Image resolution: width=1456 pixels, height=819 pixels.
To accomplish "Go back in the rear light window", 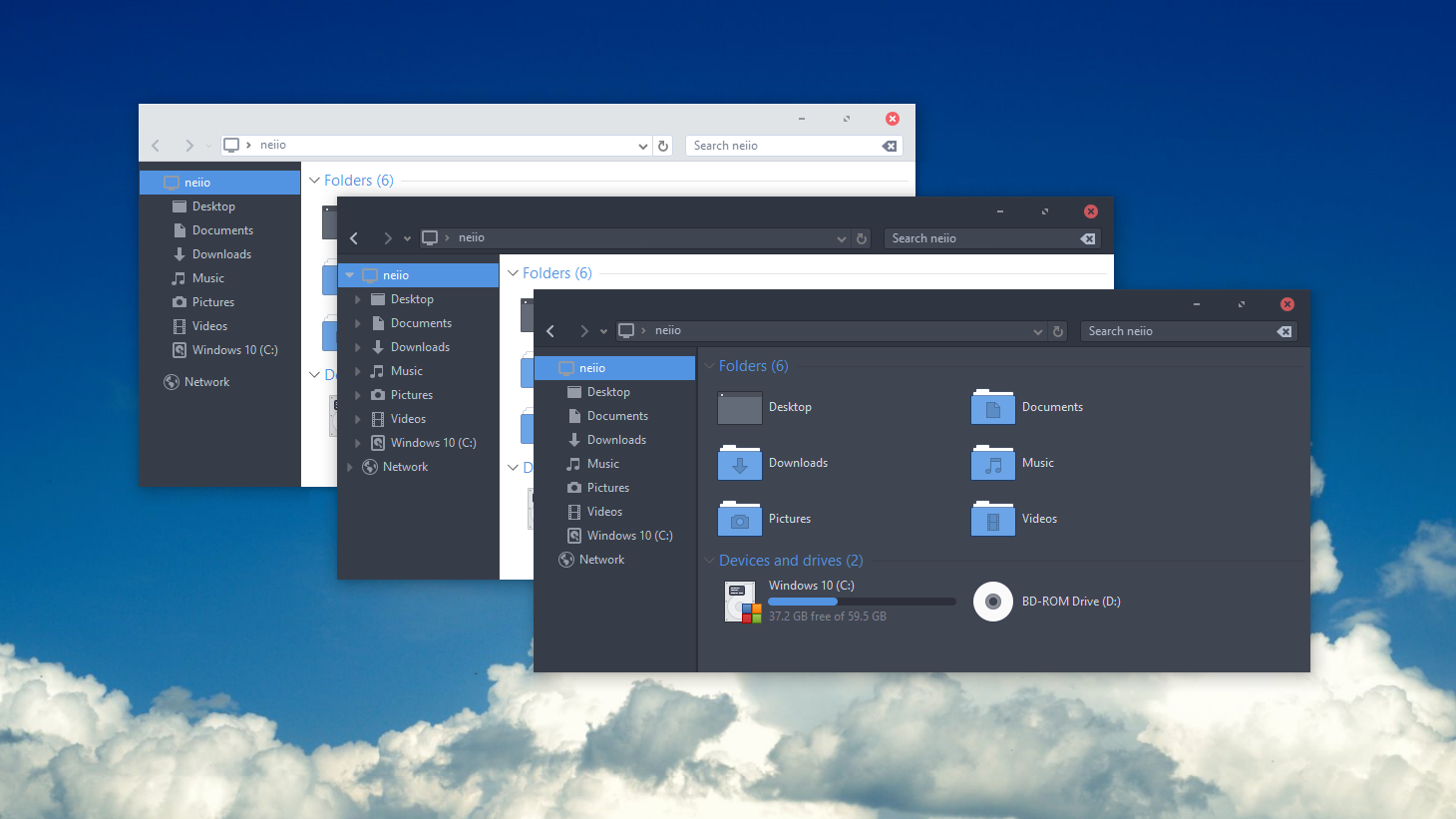I will (x=156, y=146).
